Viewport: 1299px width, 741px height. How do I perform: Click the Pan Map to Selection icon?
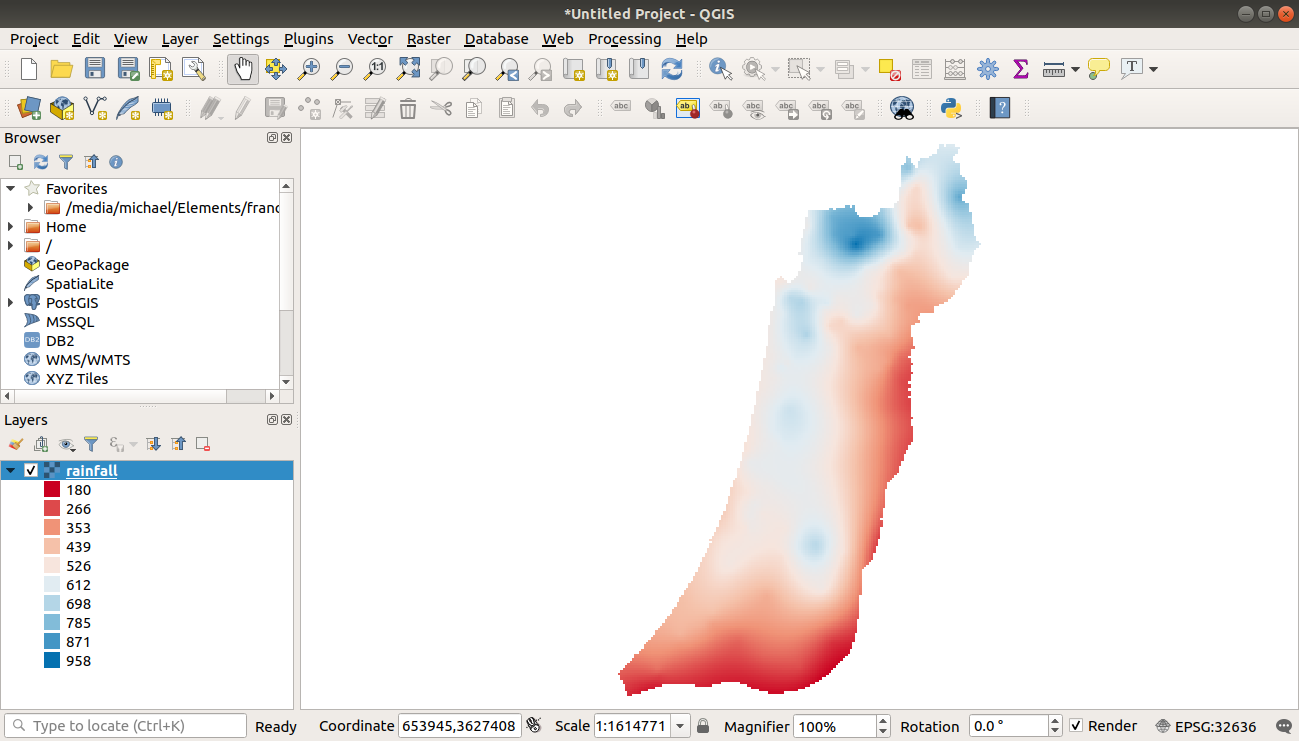(276, 69)
